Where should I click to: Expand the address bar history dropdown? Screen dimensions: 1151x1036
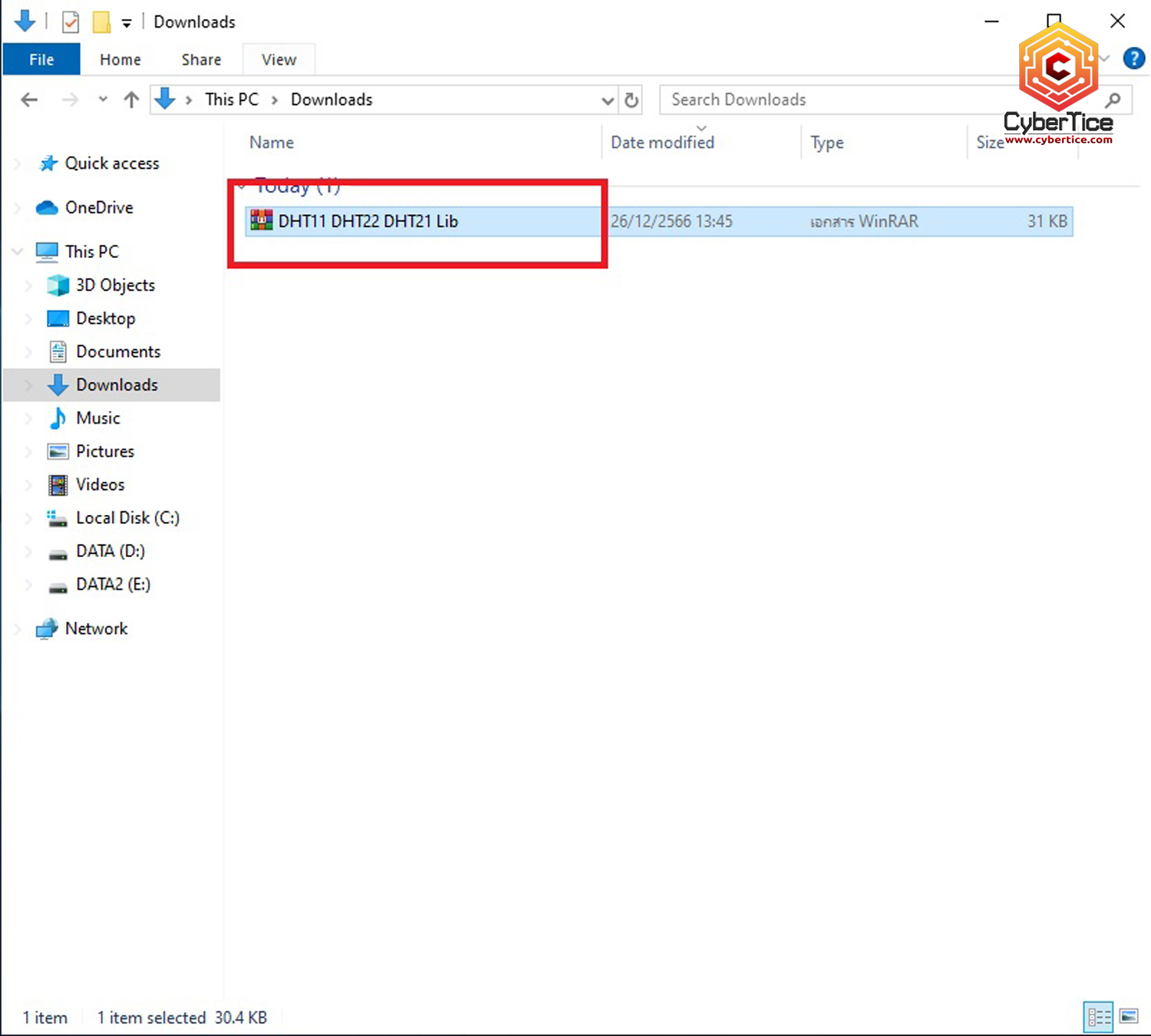tap(607, 101)
